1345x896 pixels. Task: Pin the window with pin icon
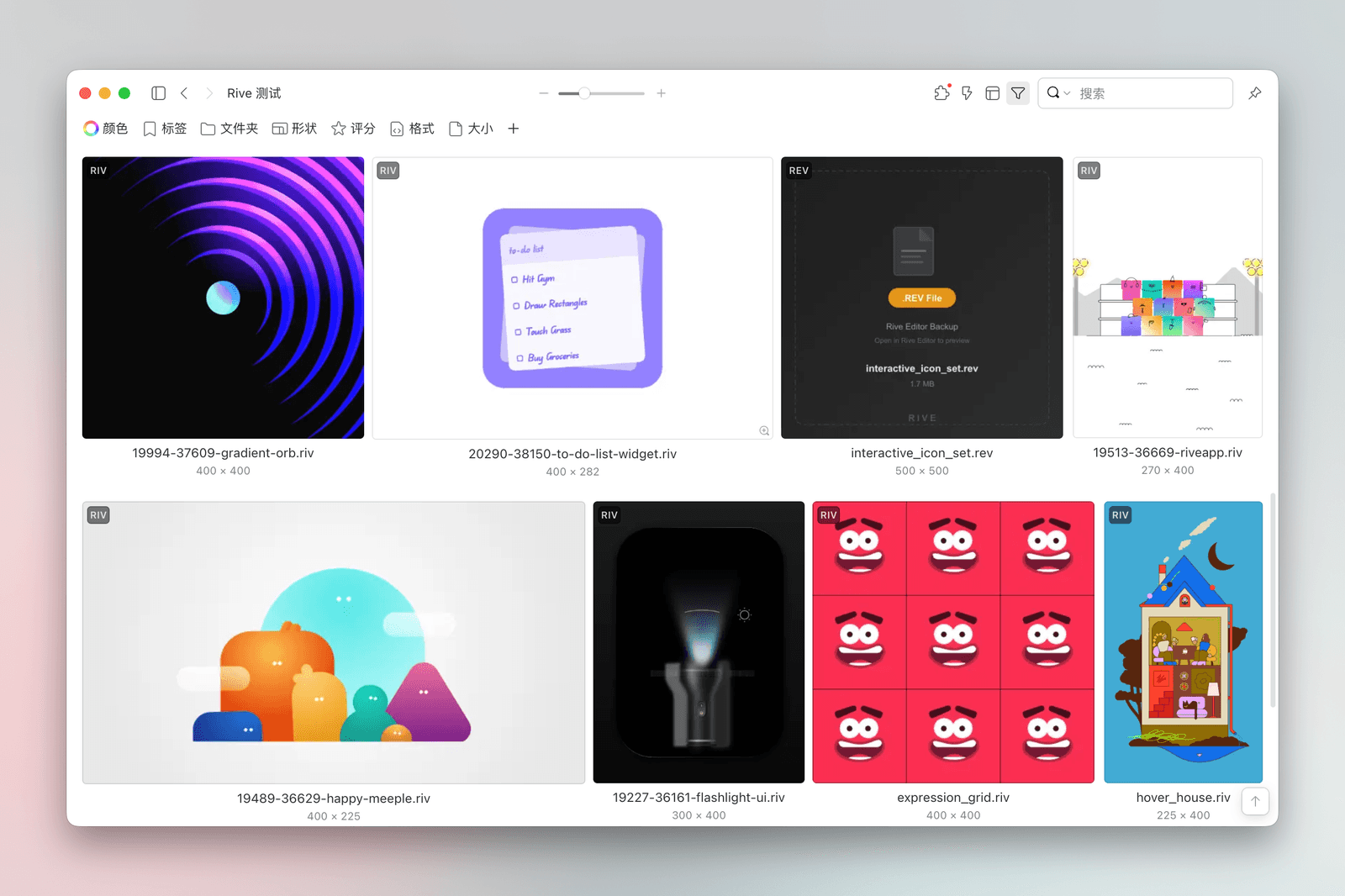(x=1254, y=93)
